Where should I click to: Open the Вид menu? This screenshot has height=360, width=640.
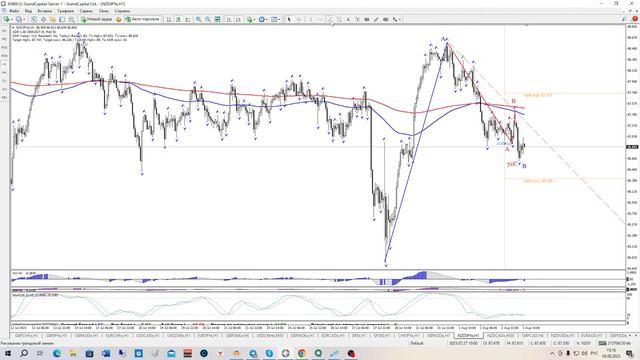point(28,11)
